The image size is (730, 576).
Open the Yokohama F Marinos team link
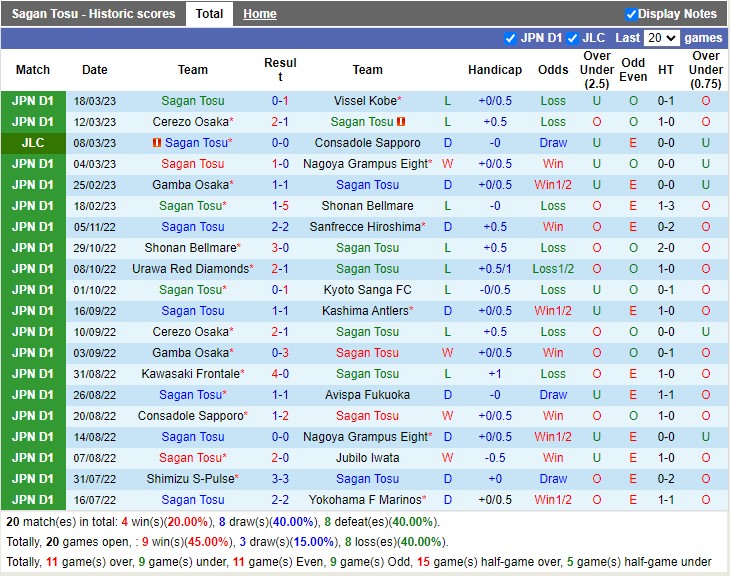pos(367,500)
